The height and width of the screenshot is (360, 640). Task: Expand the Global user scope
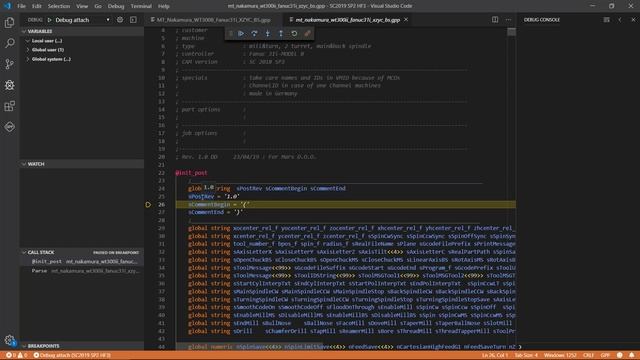(82, 50)
